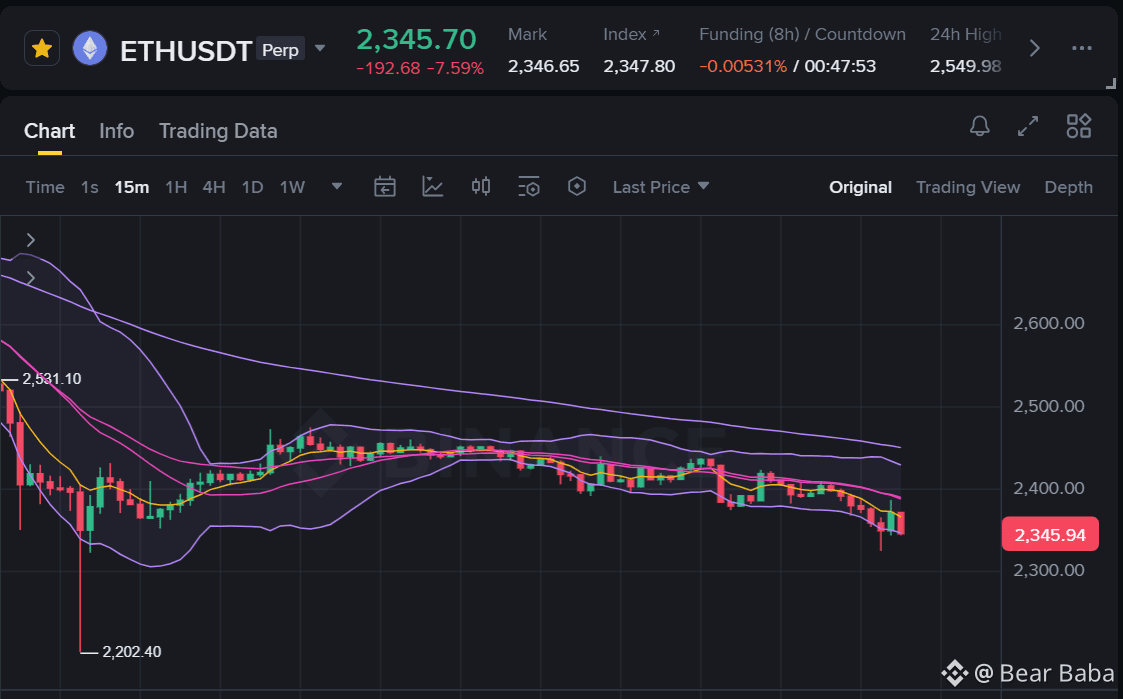Expand the chart to fullscreen

point(1028,126)
